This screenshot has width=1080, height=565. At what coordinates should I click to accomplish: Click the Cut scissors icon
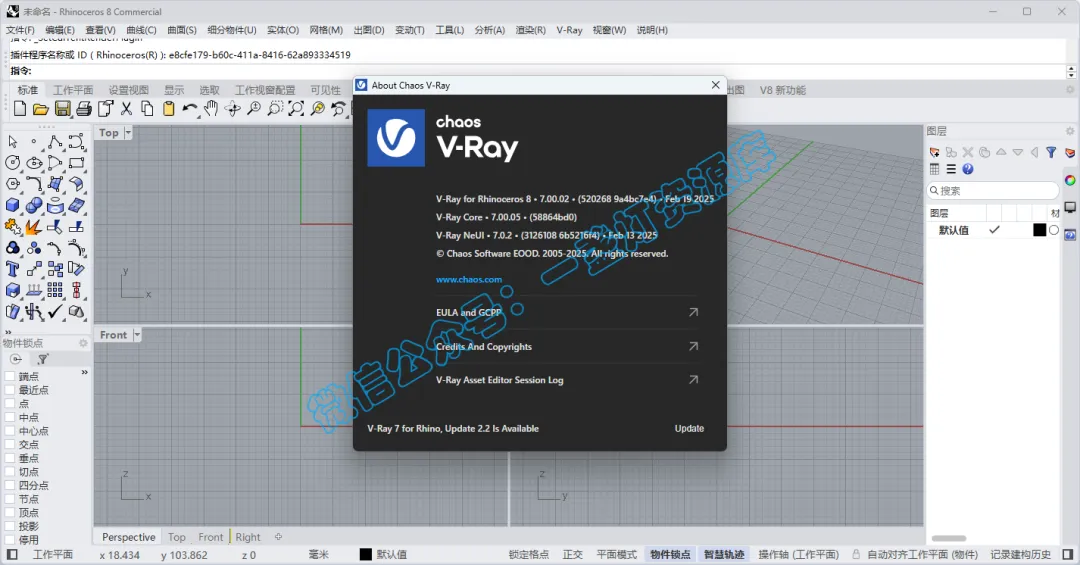(126, 108)
